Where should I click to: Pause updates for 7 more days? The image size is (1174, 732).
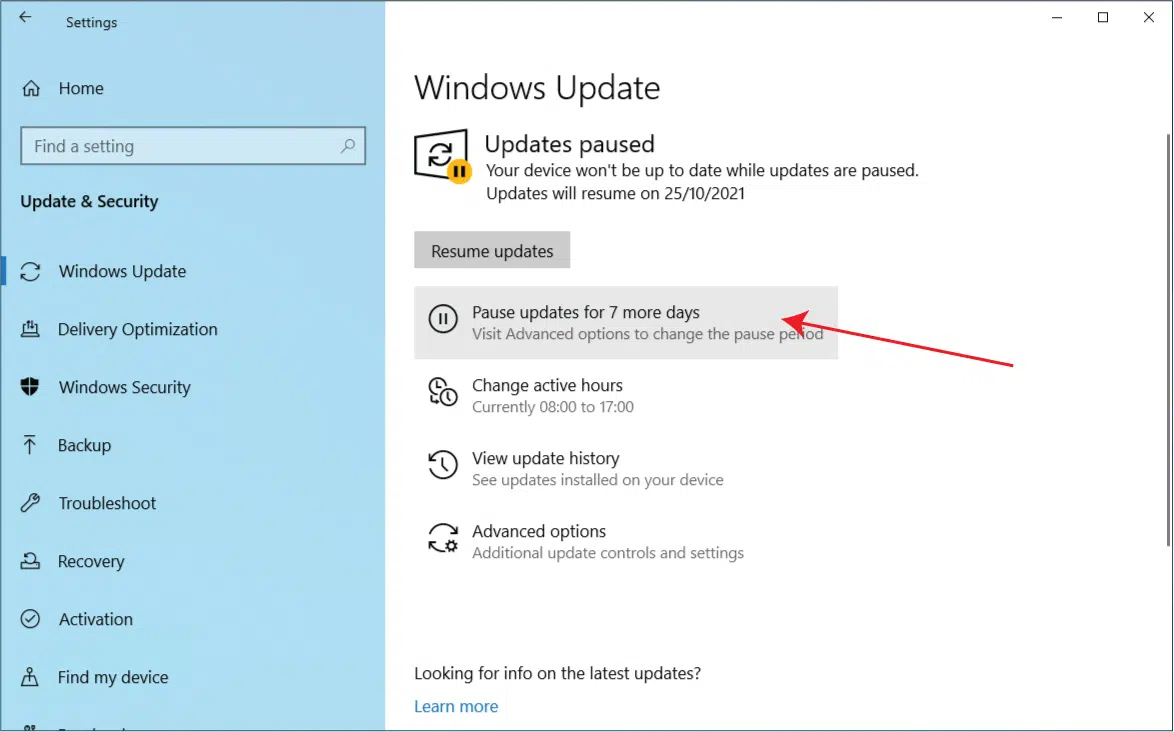click(626, 323)
